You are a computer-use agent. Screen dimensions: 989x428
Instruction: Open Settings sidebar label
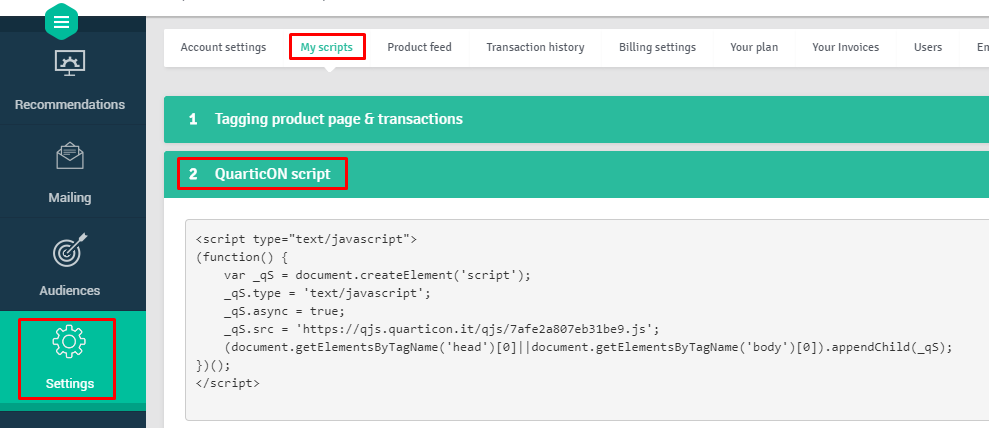pos(70,383)
